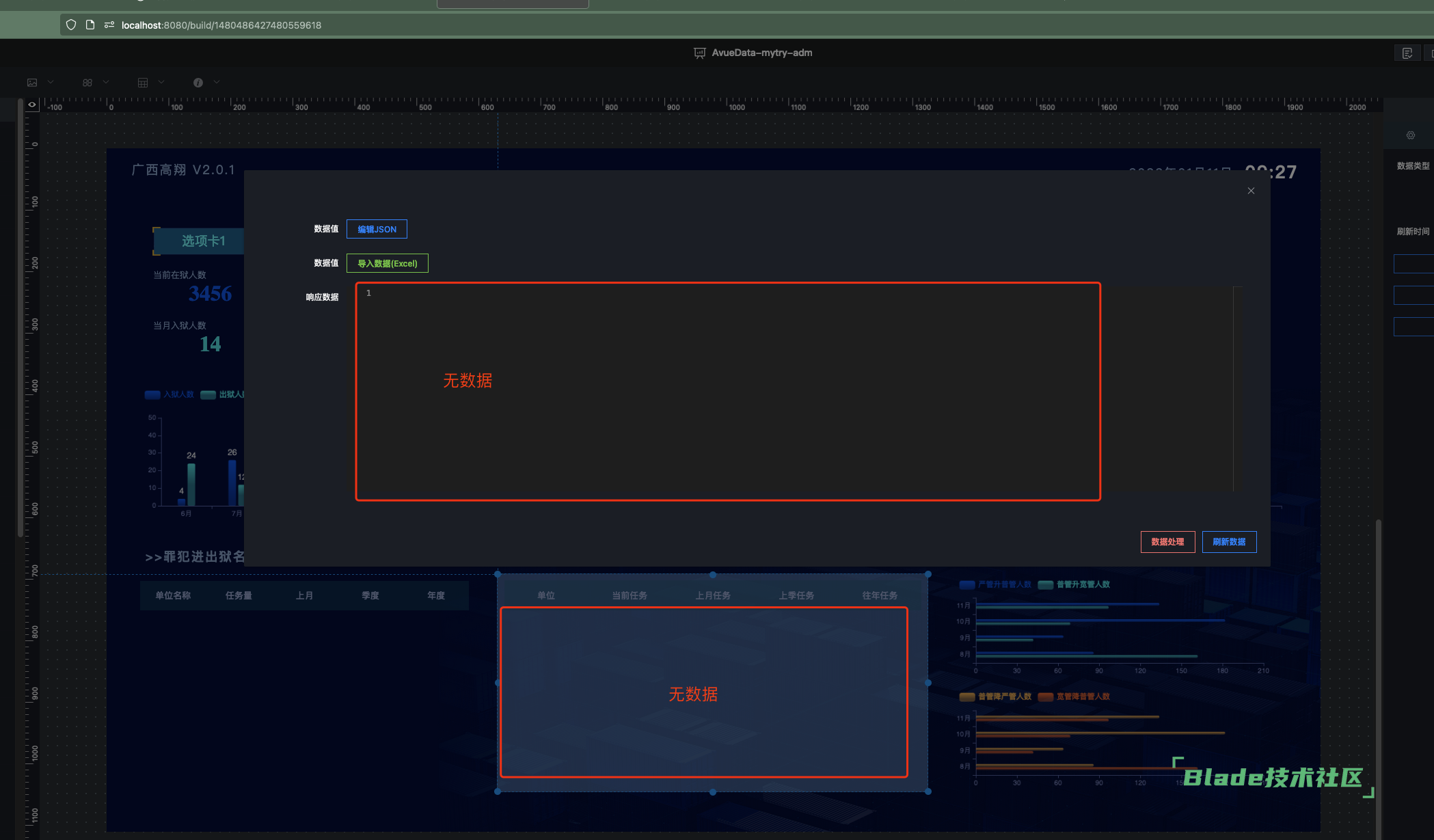This screenshot has width=1434, height=840.
Task: Click the 季度 column header
Action: (370, 595)
